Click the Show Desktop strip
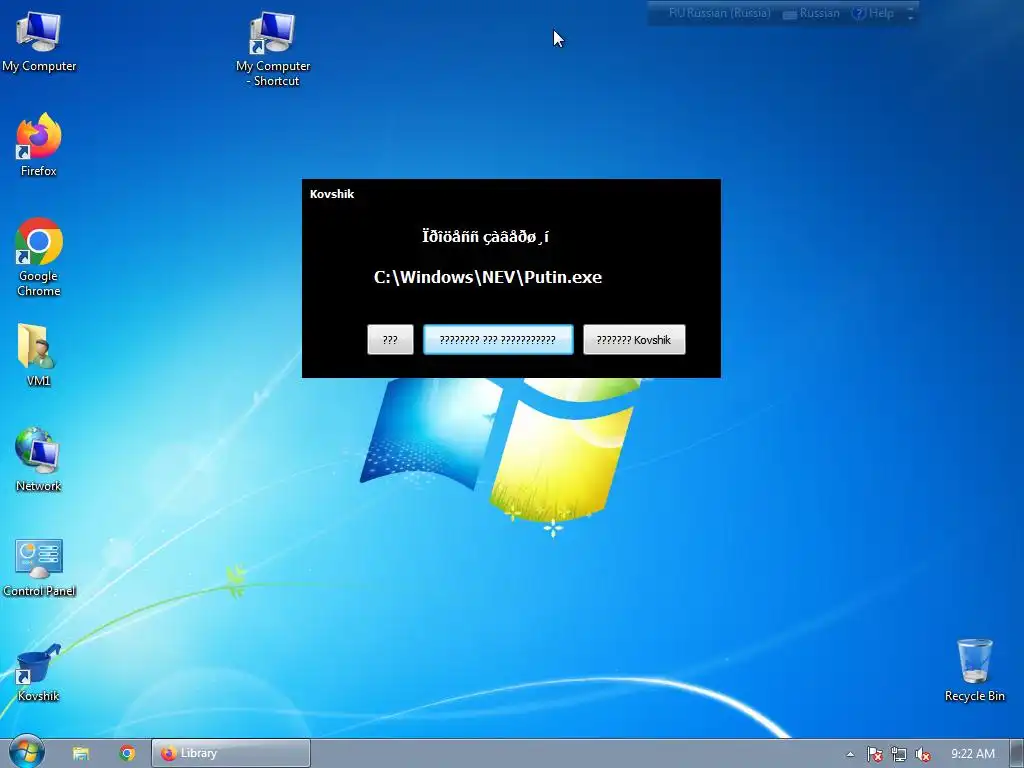Screen dimensions: 1024x768 pos(1017,753)
